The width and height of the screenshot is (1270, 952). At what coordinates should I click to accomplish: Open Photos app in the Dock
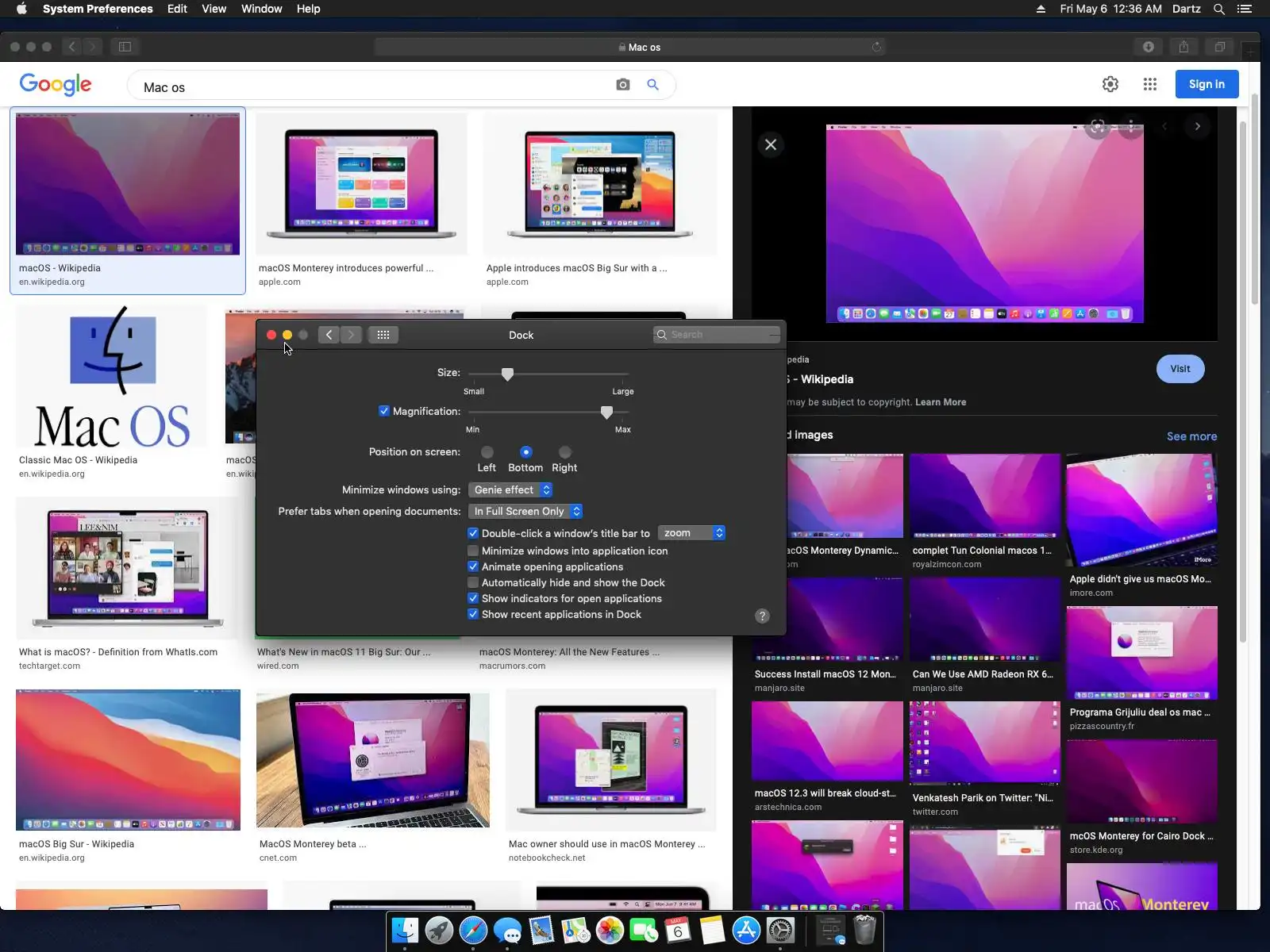(610, 930)
